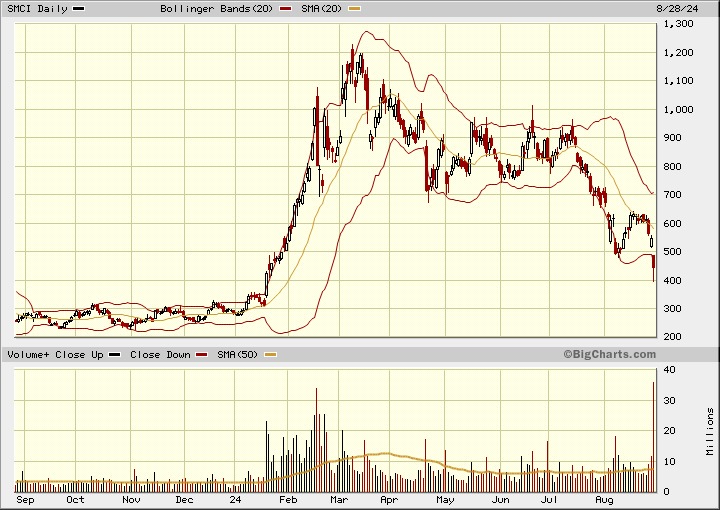
Task: Click the 8/28/24 date label
Action: point(678,9)
